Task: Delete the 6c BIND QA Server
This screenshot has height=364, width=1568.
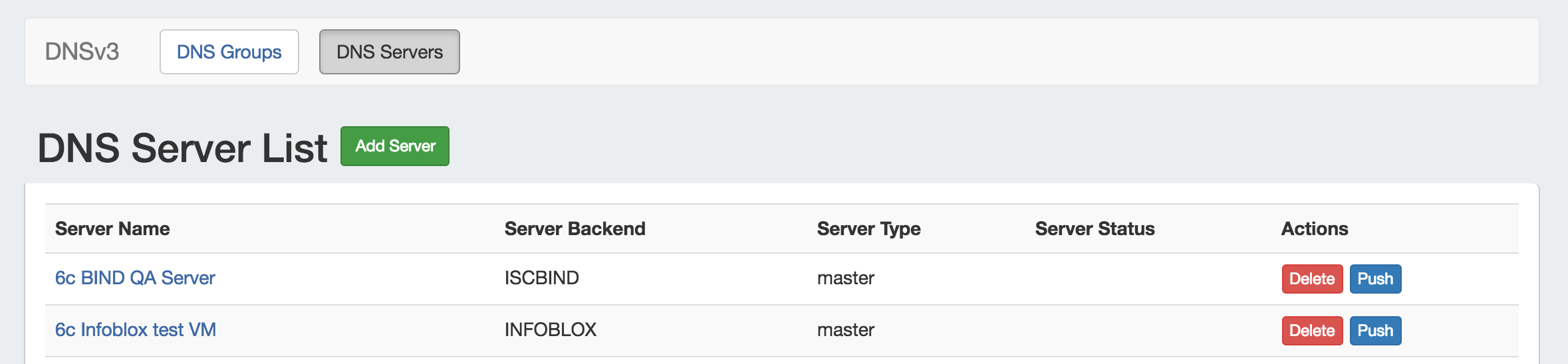Action: [x=1311, y=279]
